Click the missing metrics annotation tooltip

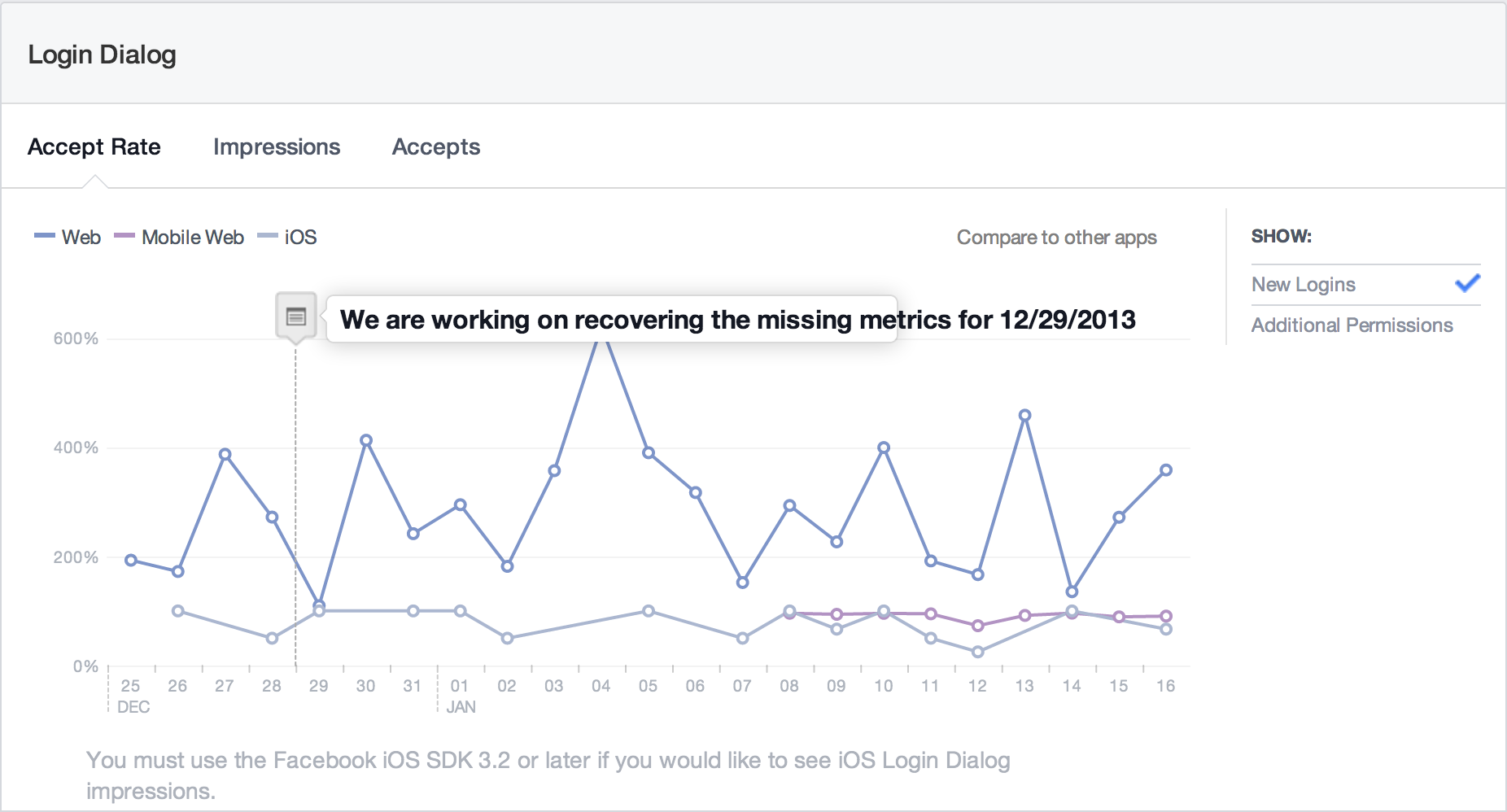(612, 320)
